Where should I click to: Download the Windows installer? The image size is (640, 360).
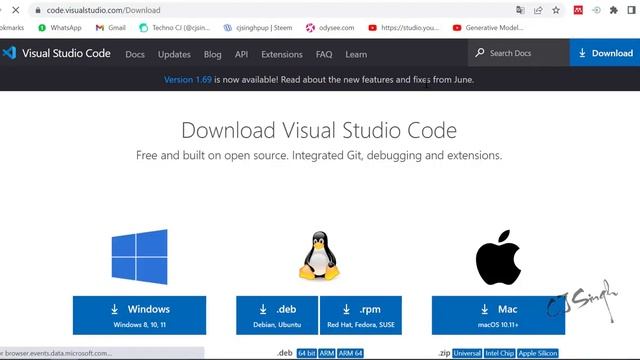coord(140,315)
